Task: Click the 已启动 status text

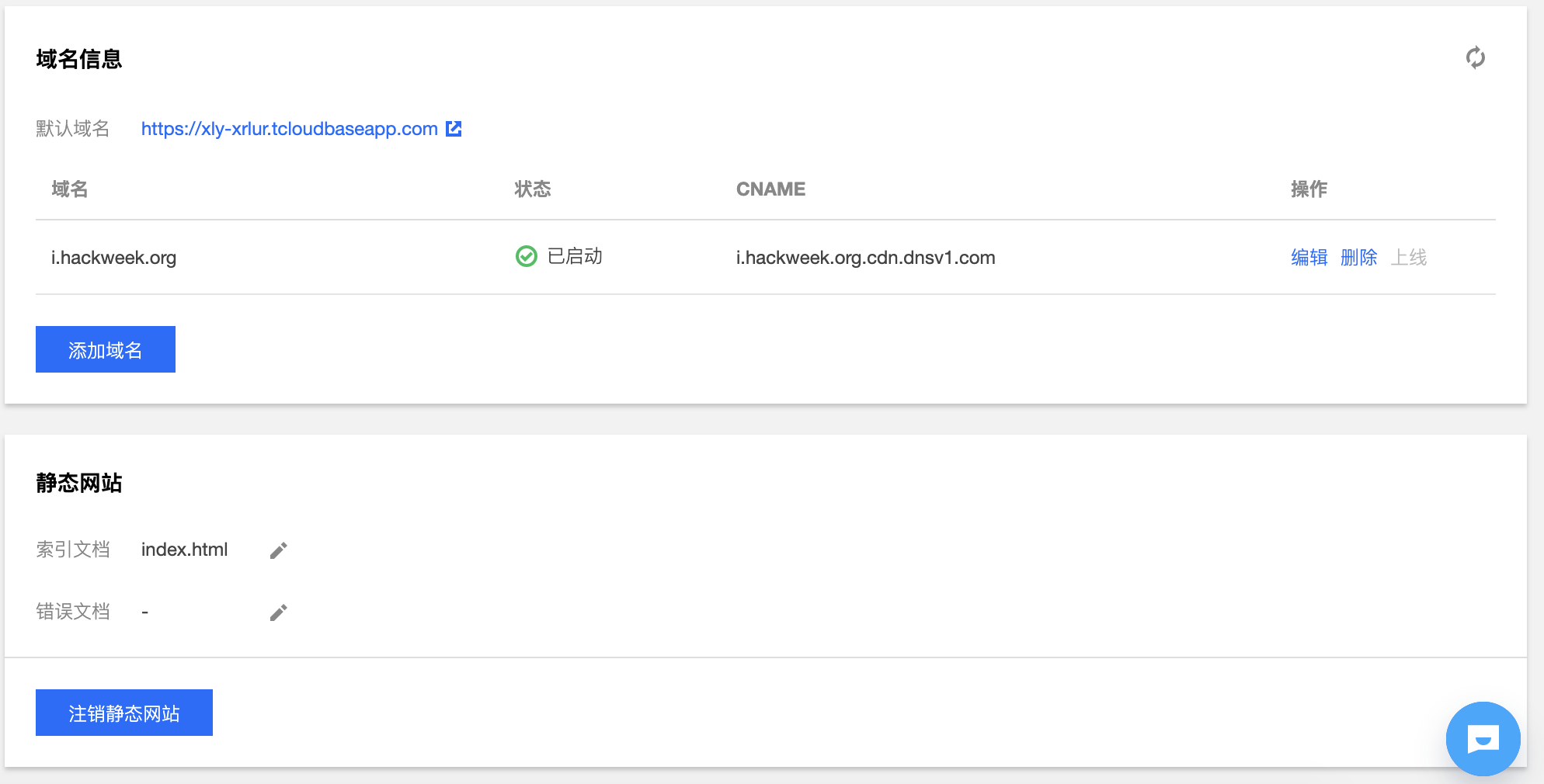Action: 575,256
